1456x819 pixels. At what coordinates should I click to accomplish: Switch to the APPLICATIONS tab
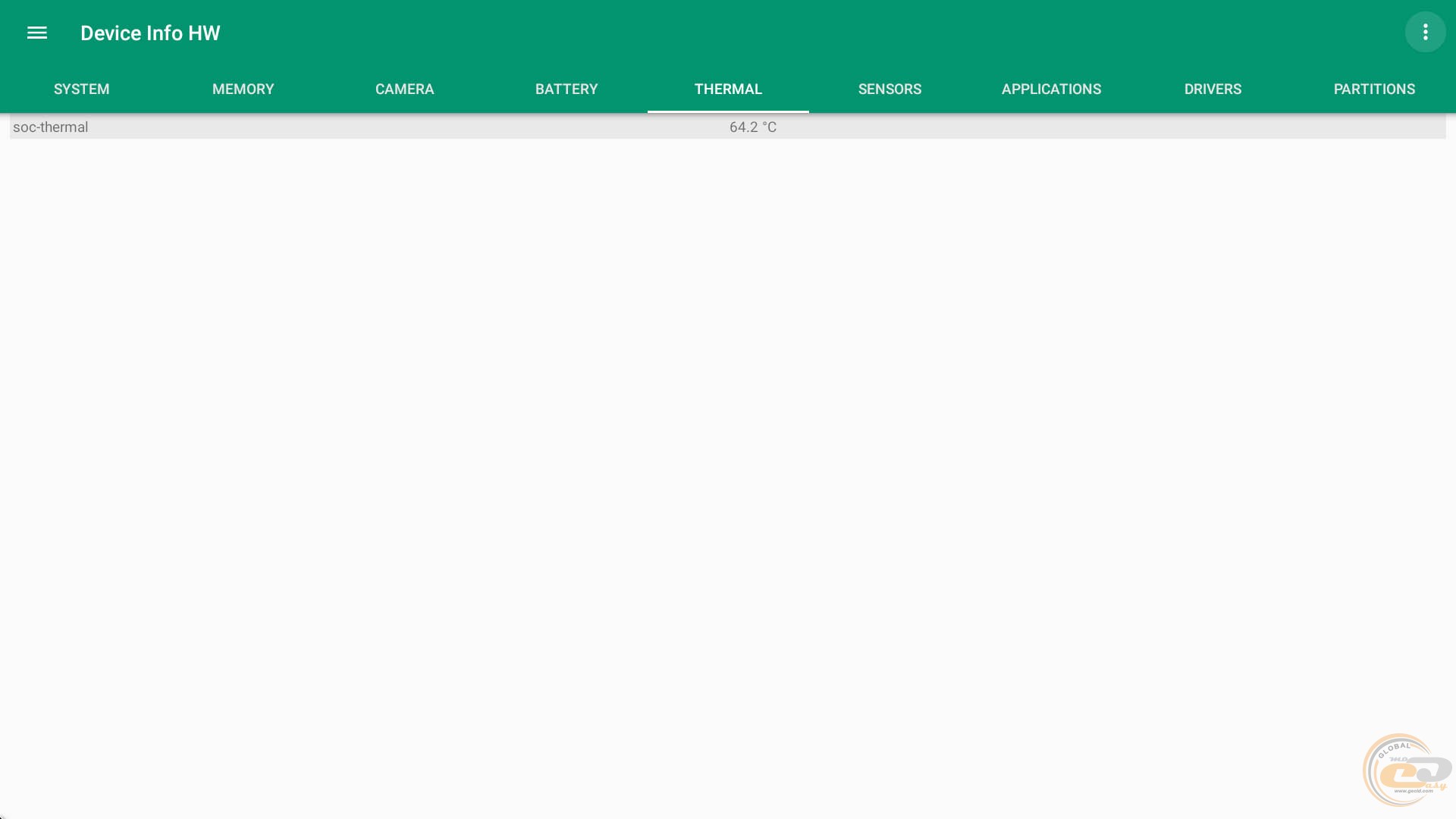(1051, 89)
